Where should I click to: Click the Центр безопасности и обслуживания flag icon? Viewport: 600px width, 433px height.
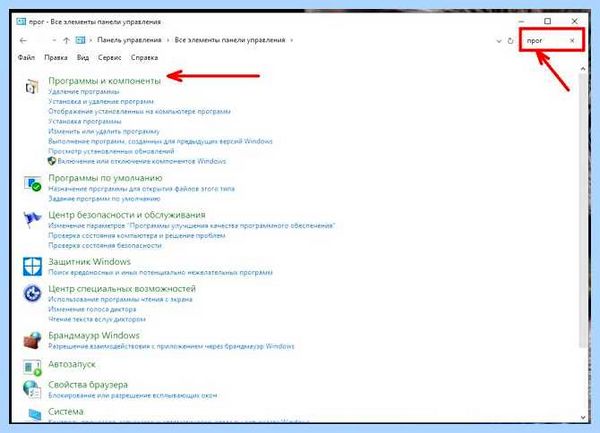point(32,220)
